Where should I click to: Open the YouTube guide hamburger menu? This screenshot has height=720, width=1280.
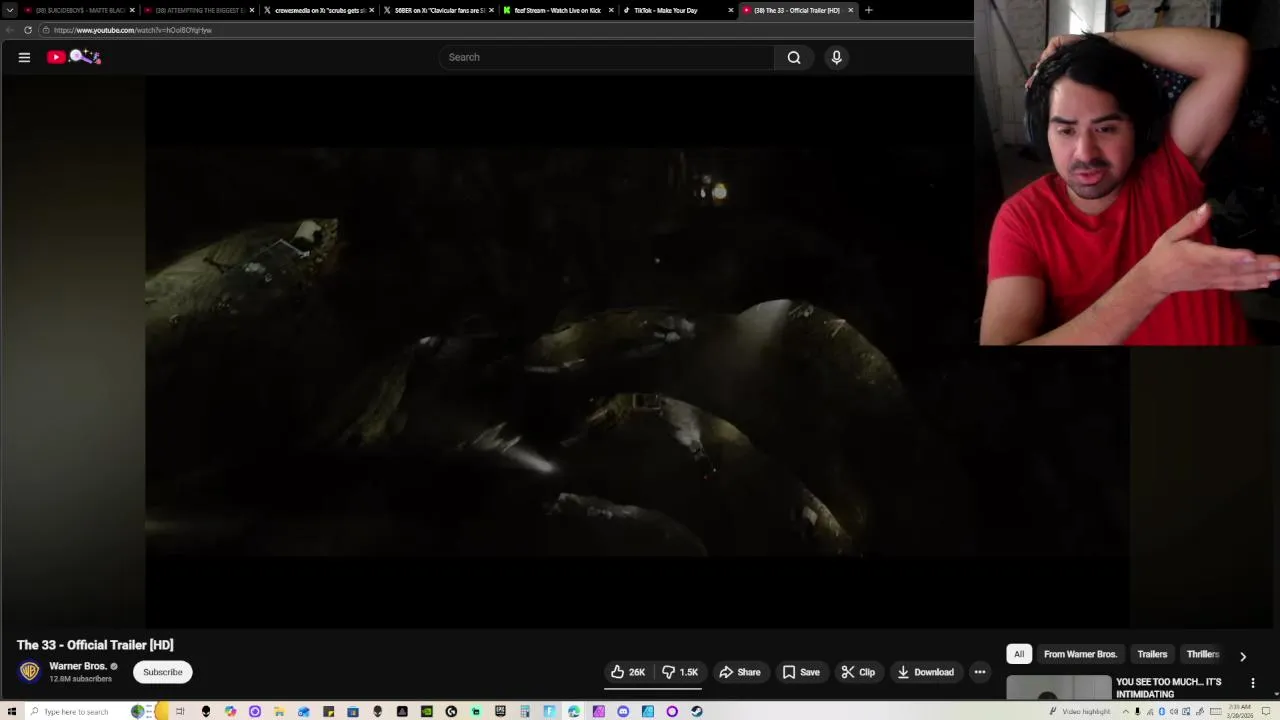click(24, 57)
